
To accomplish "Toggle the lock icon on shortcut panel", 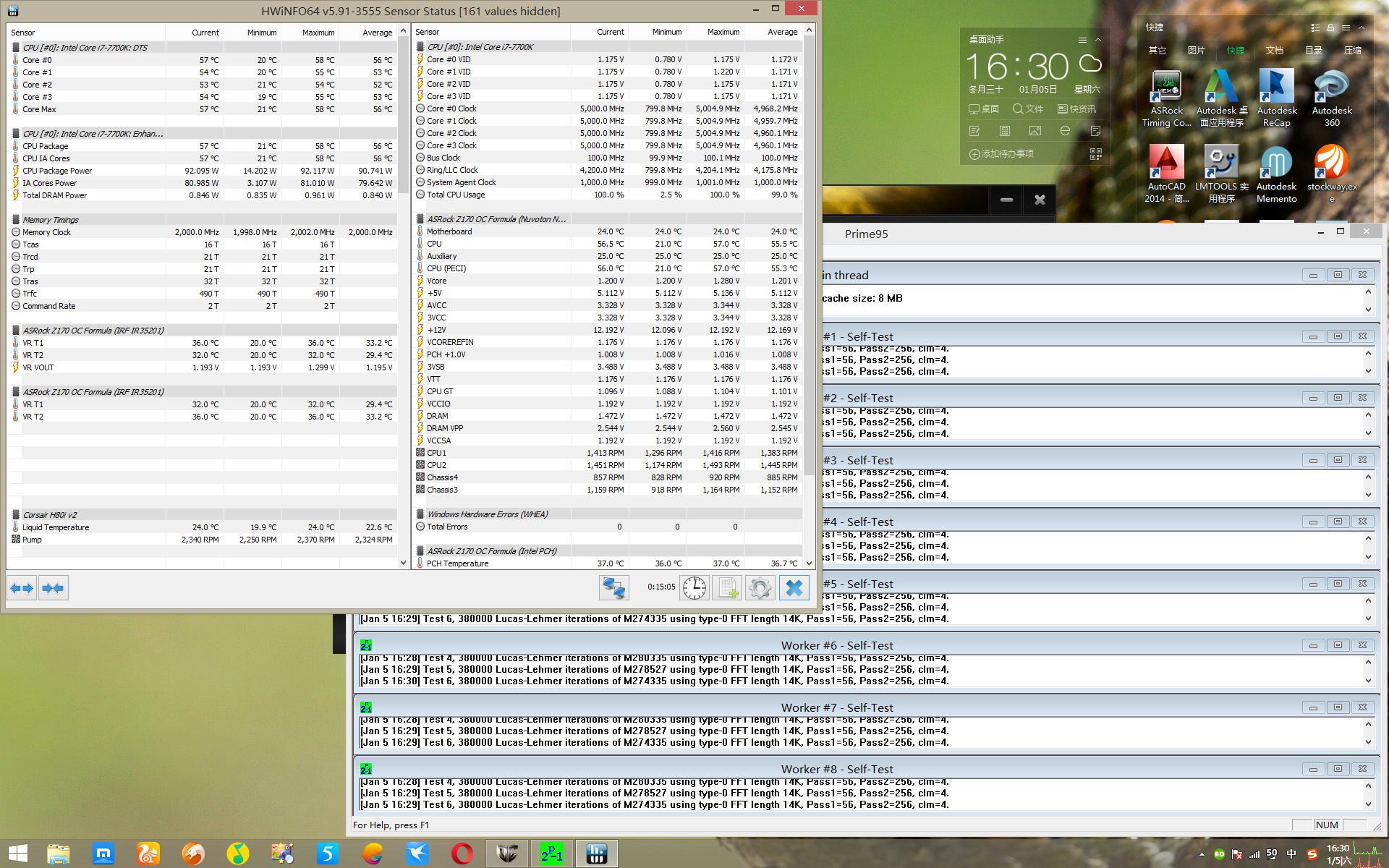I will (1330, 28).
